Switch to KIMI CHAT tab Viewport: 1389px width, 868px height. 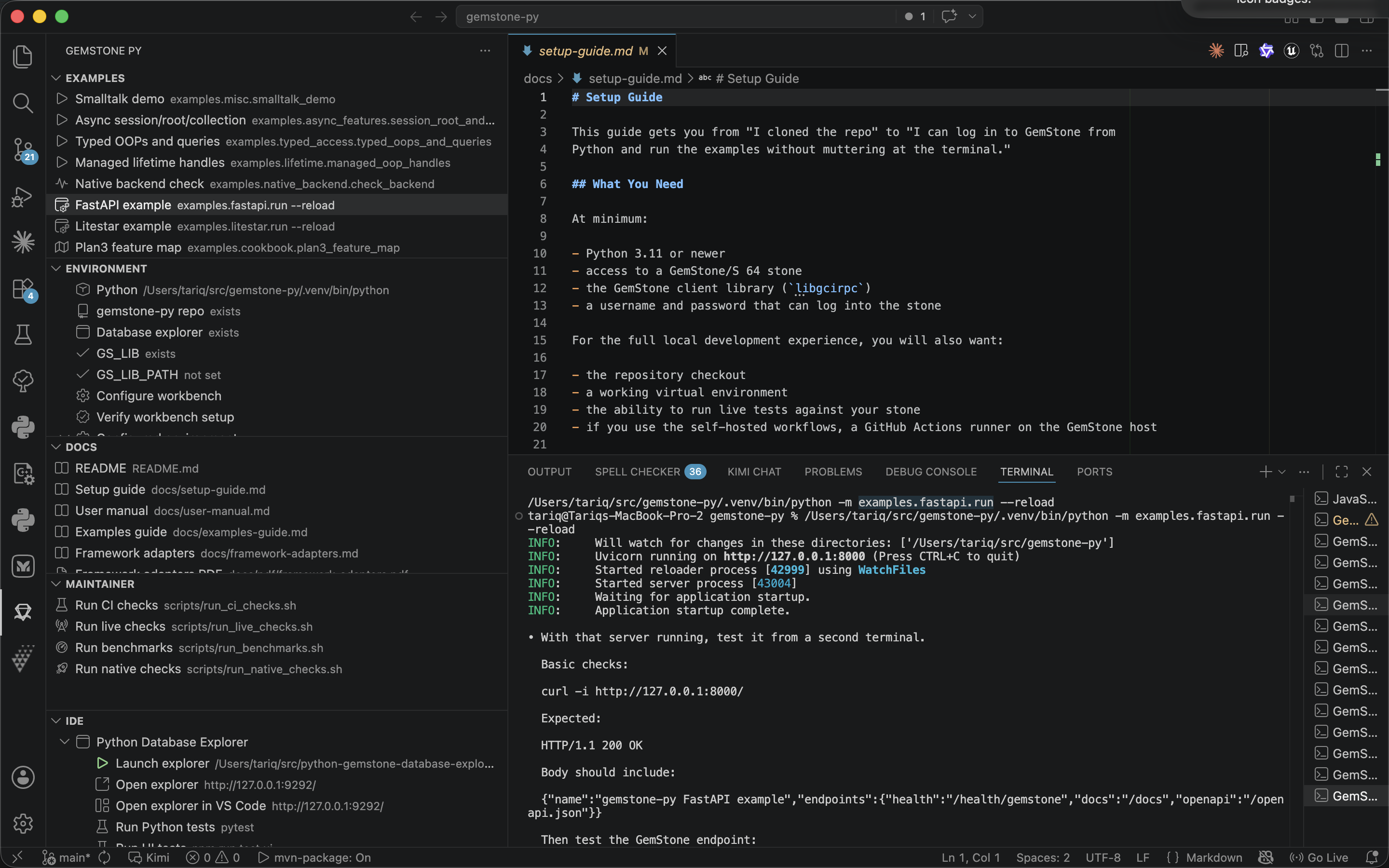[x=754, y=471]
